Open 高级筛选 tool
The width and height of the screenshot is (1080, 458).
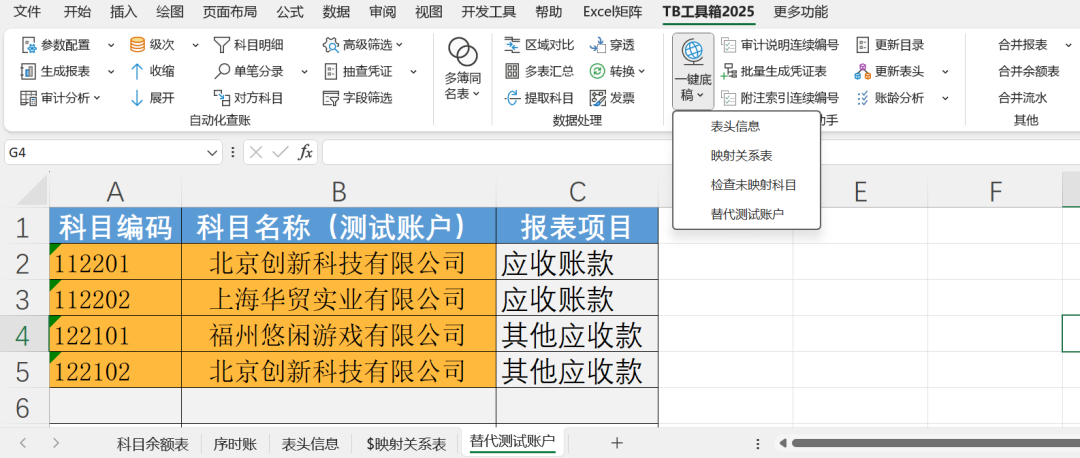coord(363,45)
